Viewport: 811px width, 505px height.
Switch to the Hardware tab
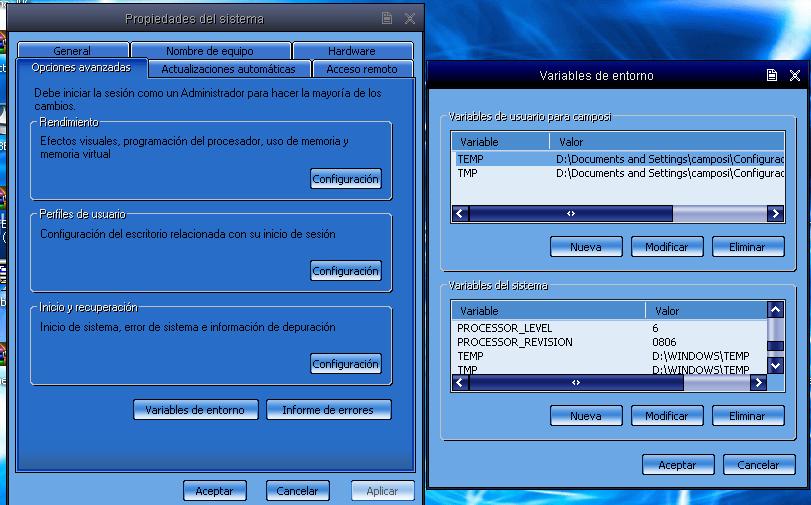pos(351,51)
